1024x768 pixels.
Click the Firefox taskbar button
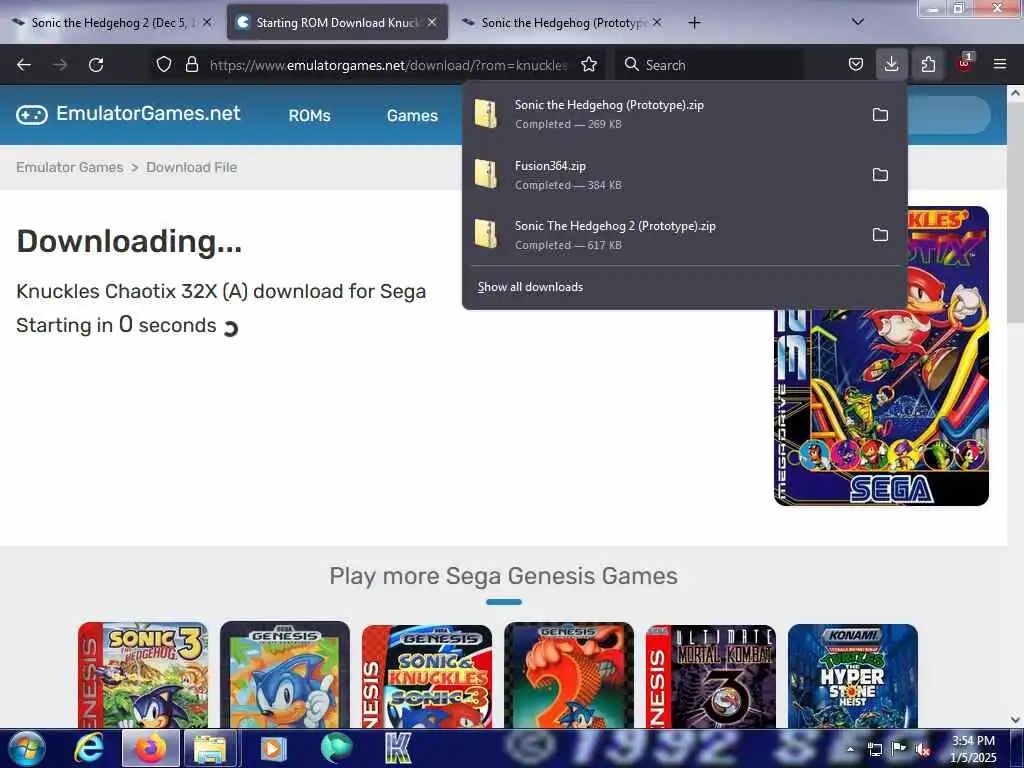click(x=150, y=748)
